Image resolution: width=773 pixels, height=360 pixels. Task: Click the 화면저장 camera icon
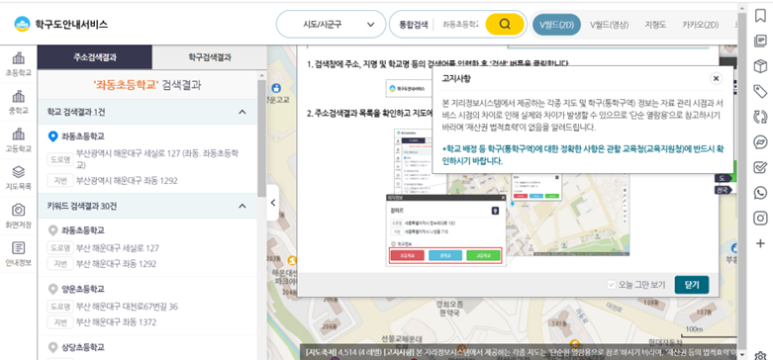tap(18, 216)
